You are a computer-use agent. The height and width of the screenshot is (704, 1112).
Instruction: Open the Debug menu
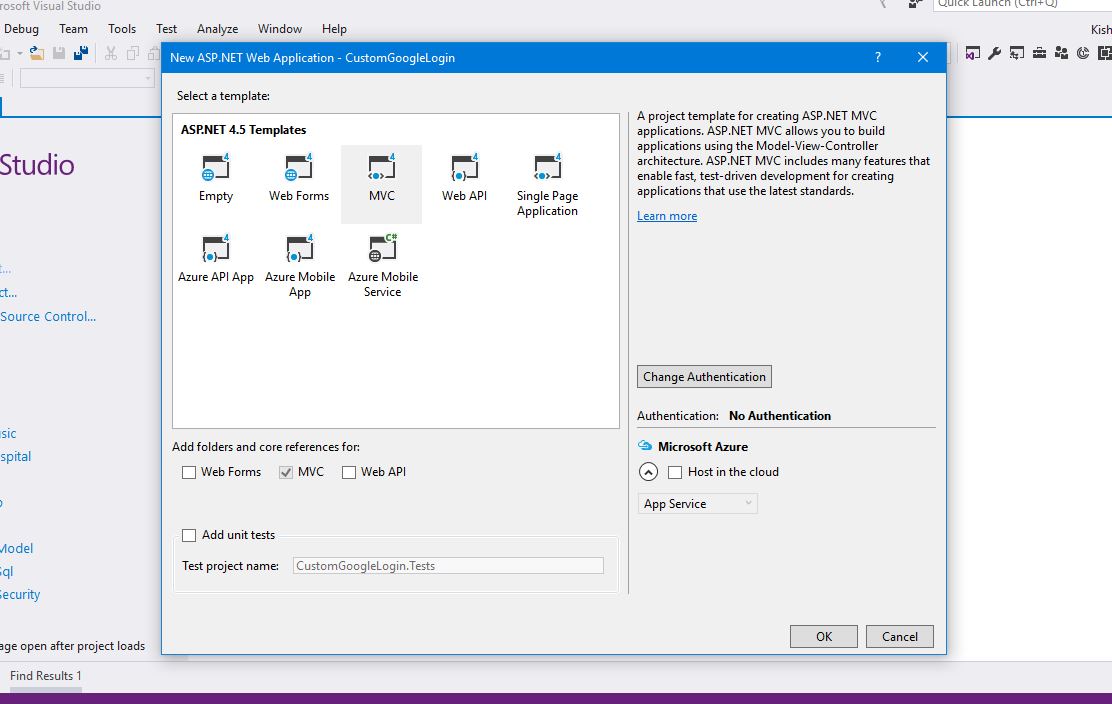click(21, 28)
